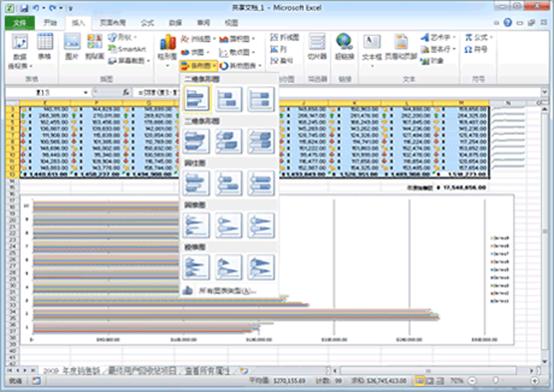
Task: Click the Header and Footer icon
Action: pos(401,47)
